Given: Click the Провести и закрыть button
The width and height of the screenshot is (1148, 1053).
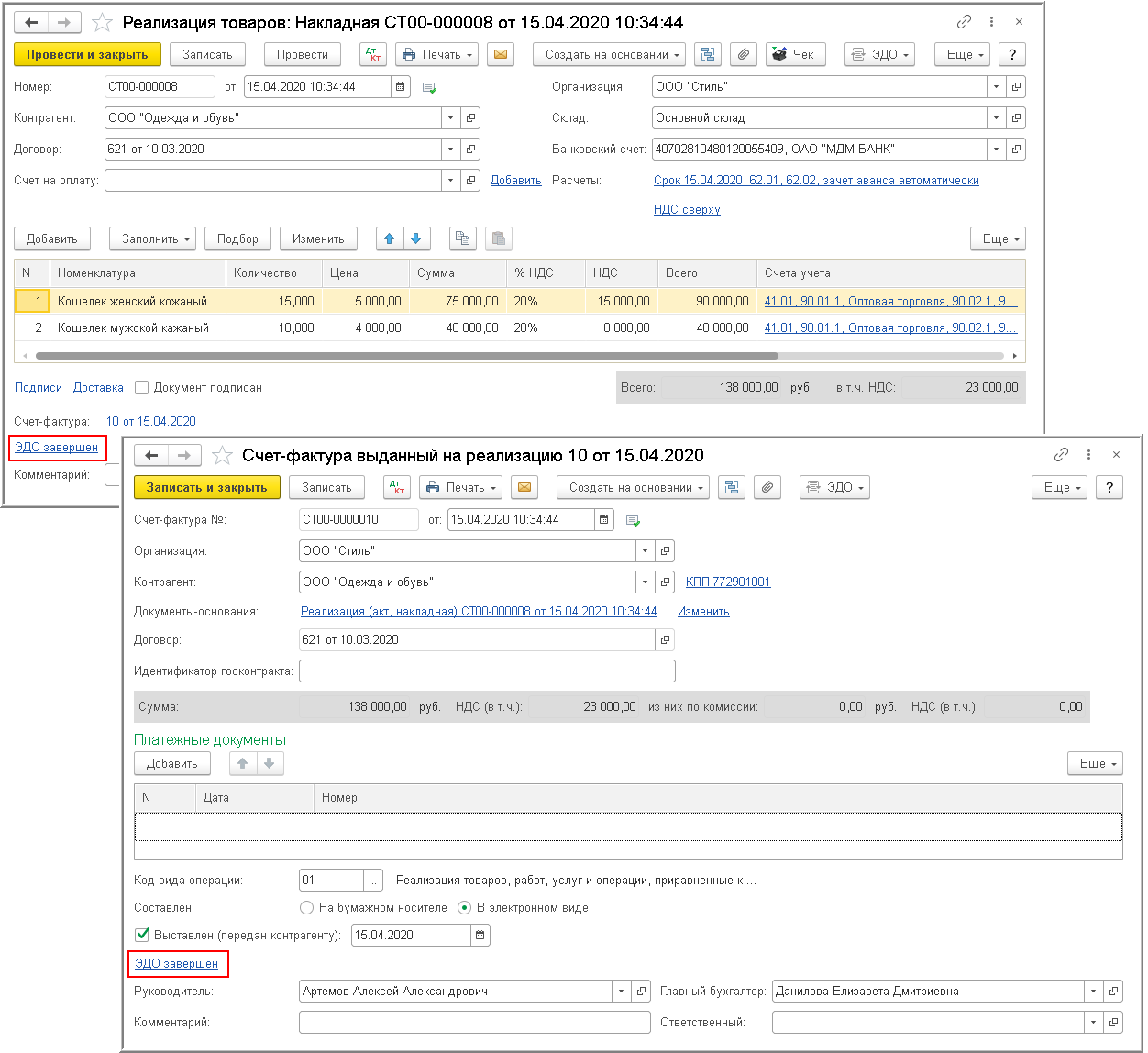Looking at the screenshot, I should (87, 55).
